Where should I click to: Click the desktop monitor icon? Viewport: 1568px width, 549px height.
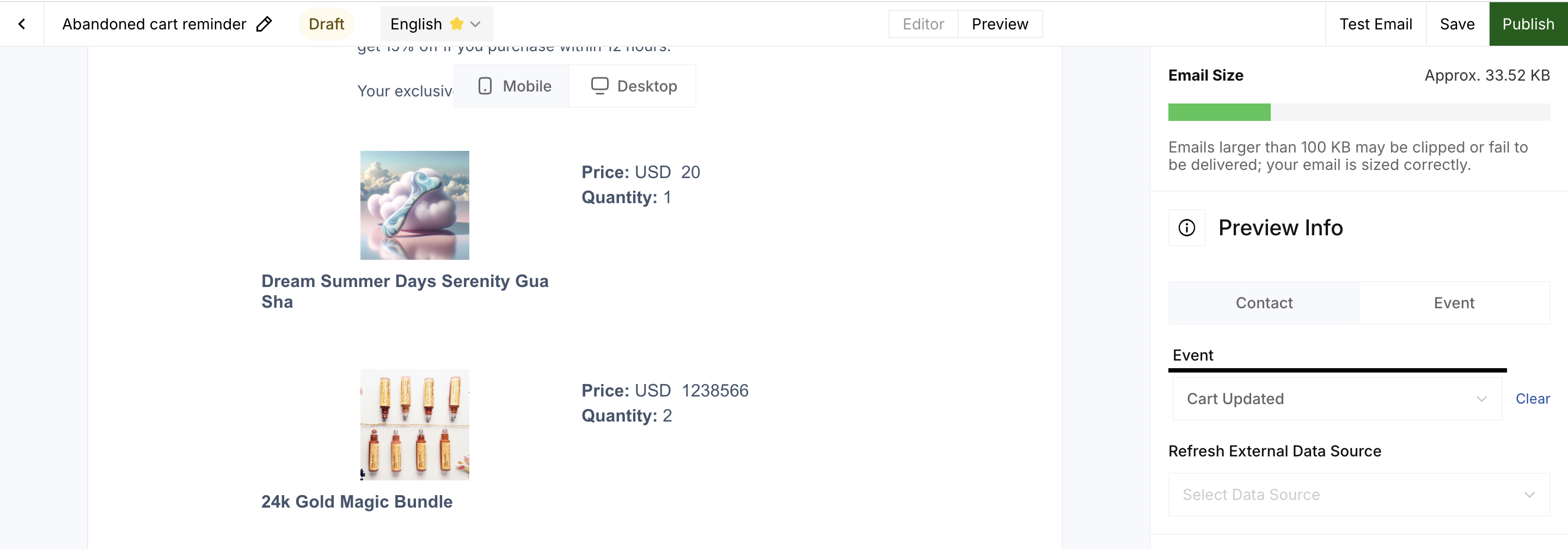click(x=599, y=86)
